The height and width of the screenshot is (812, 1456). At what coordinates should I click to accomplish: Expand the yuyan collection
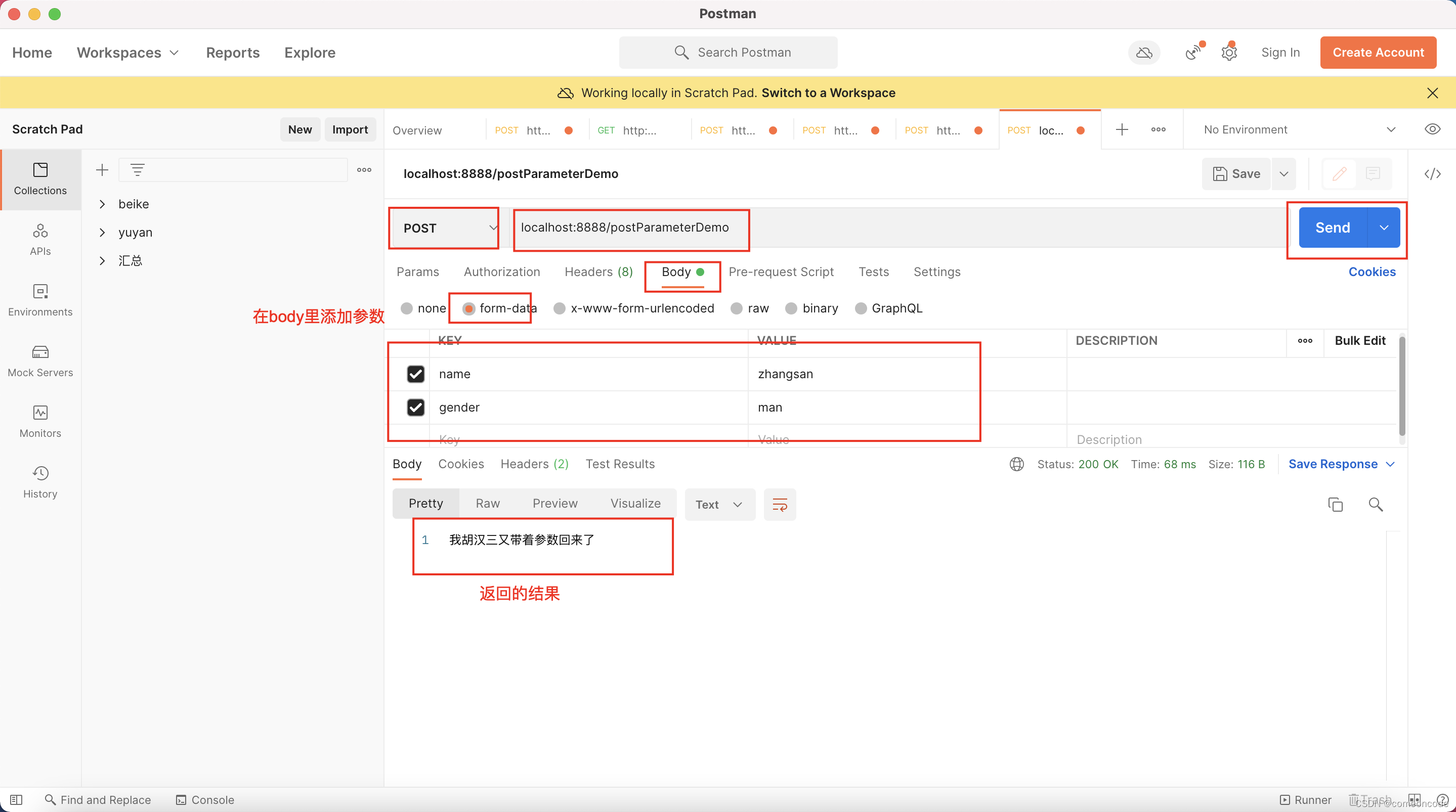click(x=102, y=232)
